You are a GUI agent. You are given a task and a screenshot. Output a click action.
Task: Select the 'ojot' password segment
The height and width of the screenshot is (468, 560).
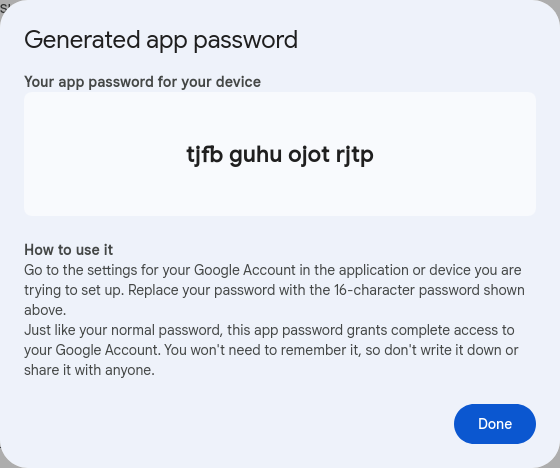309,155
